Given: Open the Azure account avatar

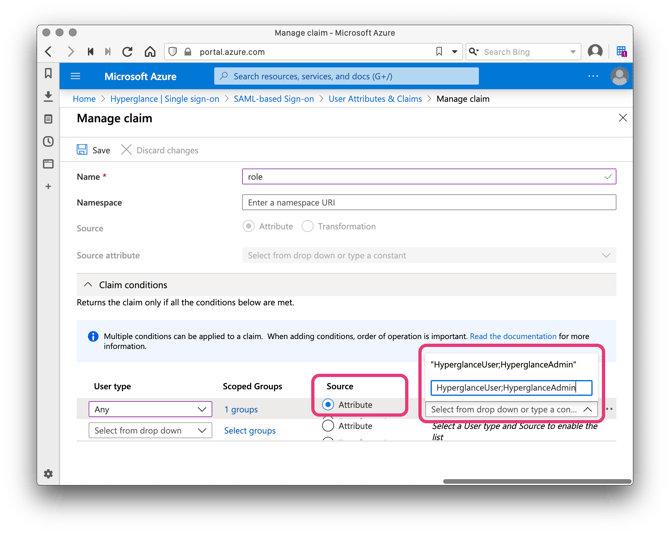Looking at the screenshot, I should [619, 76].
